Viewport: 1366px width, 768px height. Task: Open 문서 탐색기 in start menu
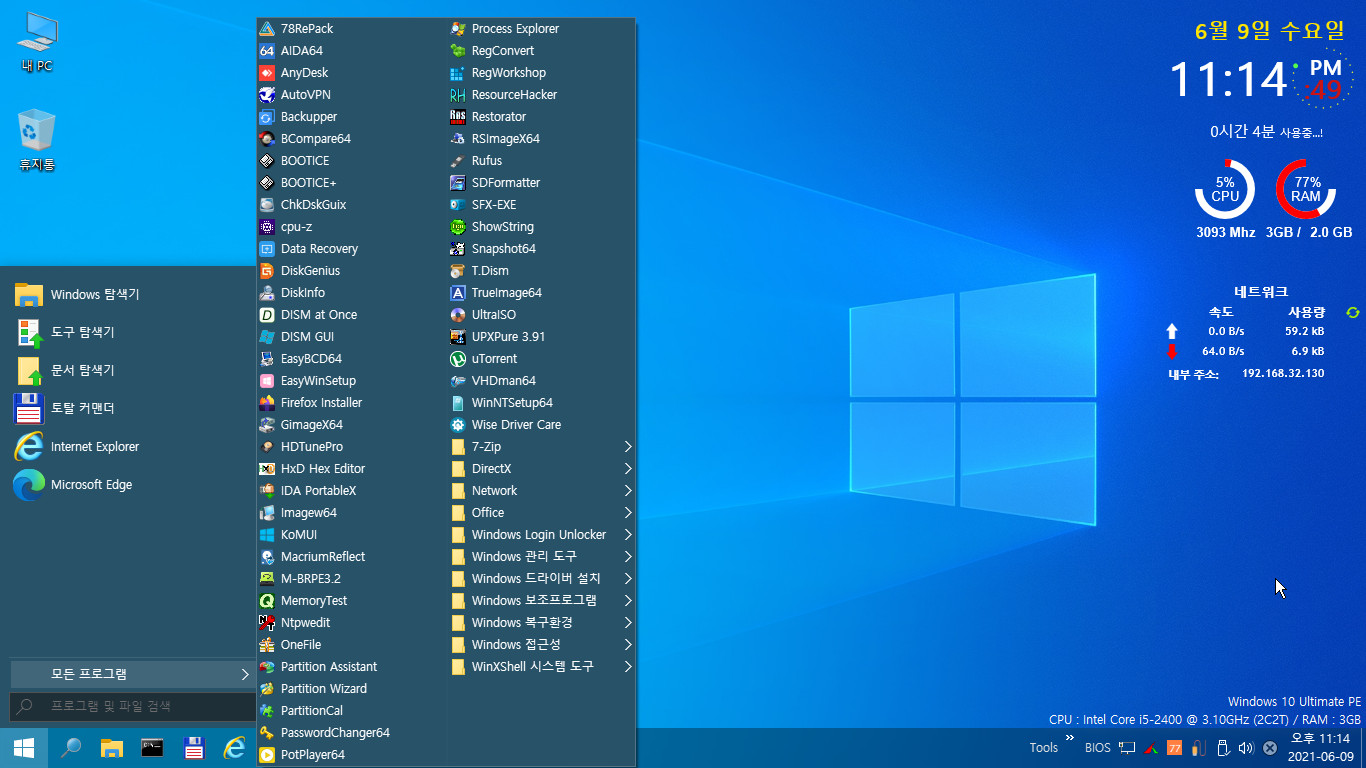coord(130,371)
